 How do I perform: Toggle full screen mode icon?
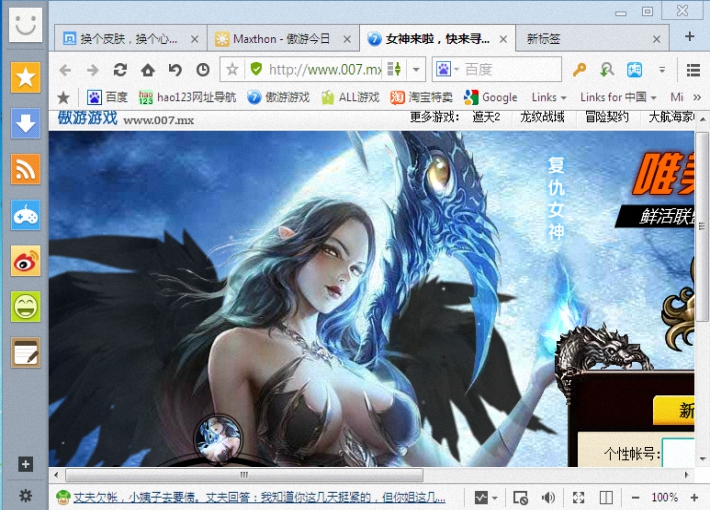578,498
